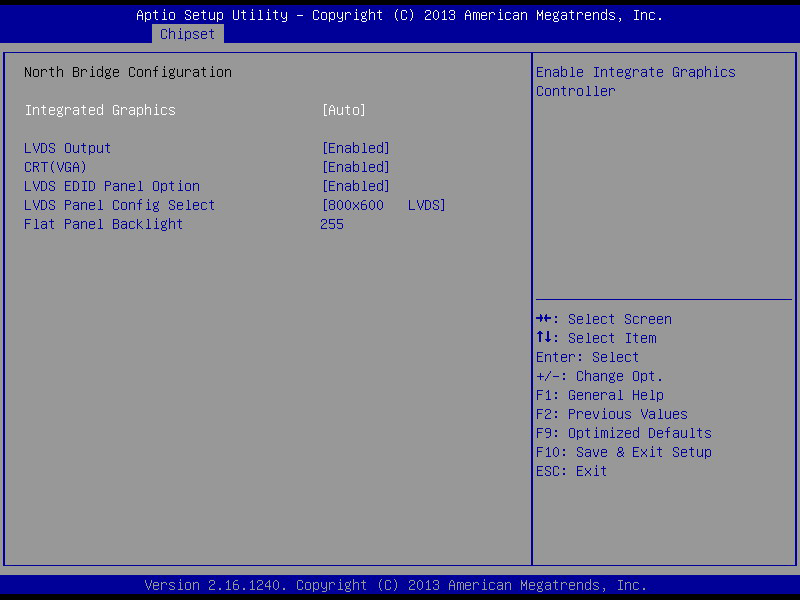Click the North Bridge Configuration heading
800x600 pixels.
pos(128,72)
